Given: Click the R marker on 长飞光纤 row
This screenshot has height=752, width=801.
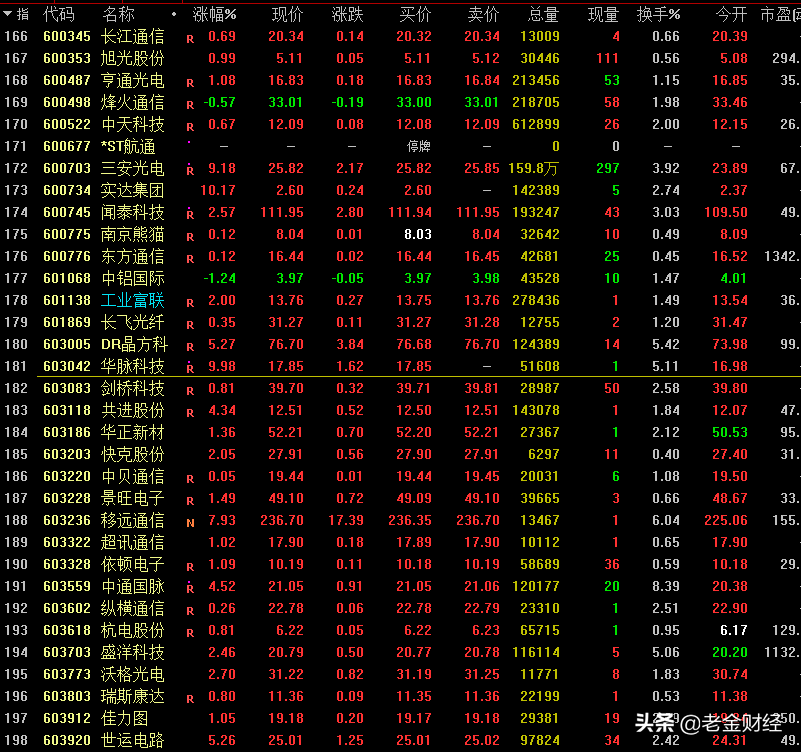Looking at the screenshot, I should coord(190,325).
